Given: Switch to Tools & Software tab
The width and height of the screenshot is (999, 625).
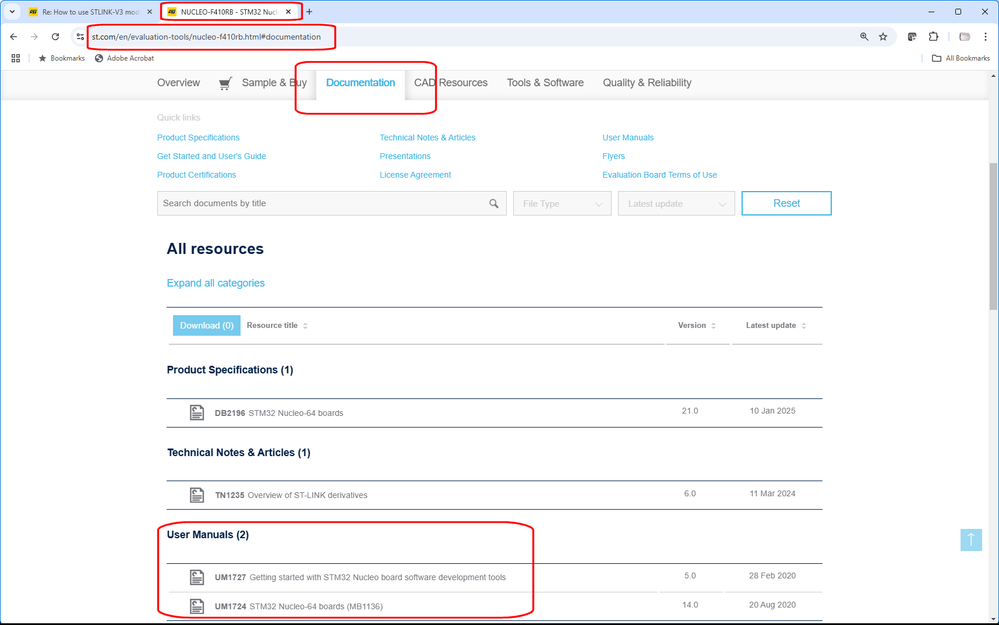Looking at the screenshot, I should [545, 83].
